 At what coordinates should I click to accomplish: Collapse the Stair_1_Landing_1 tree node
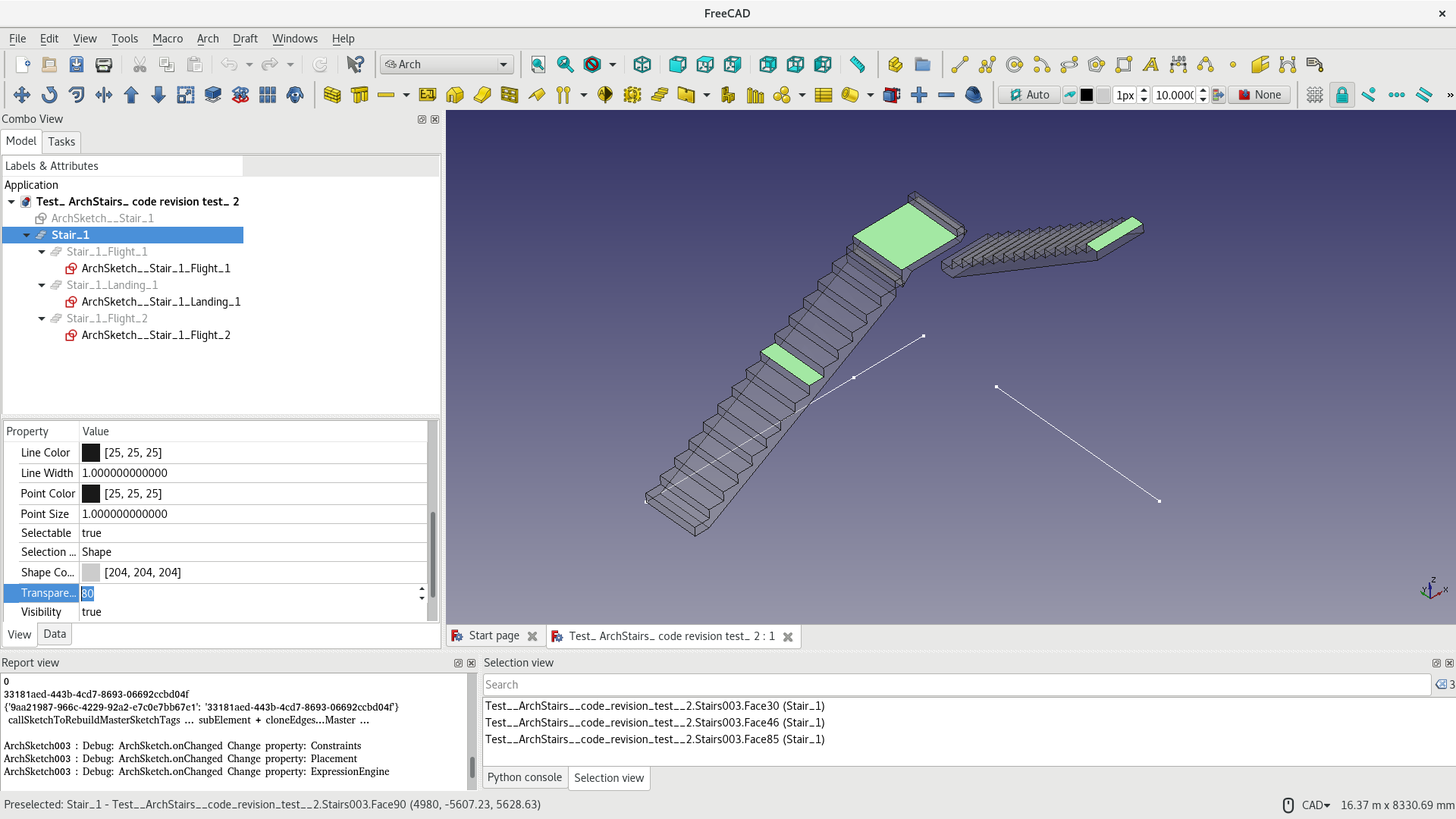[42, 285]
